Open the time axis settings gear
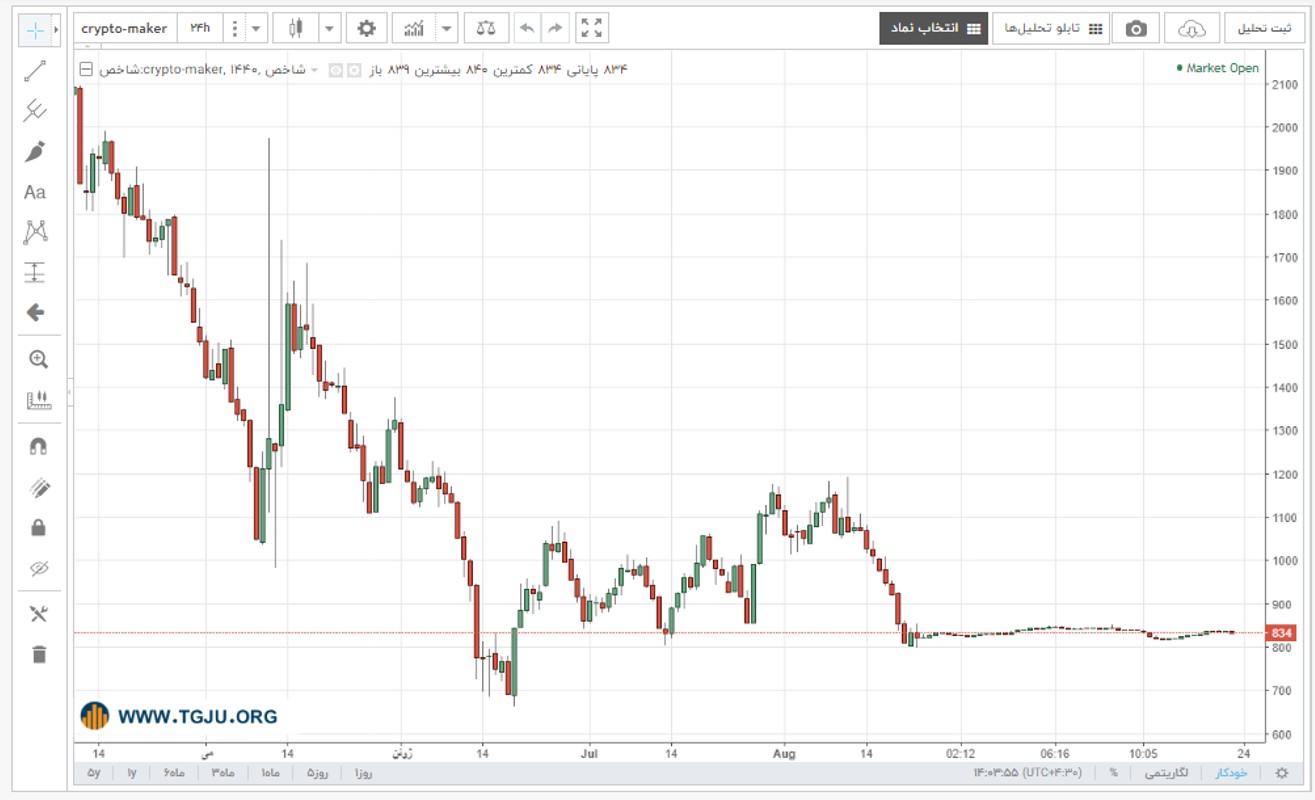1315x800 pixels. 1282,773
